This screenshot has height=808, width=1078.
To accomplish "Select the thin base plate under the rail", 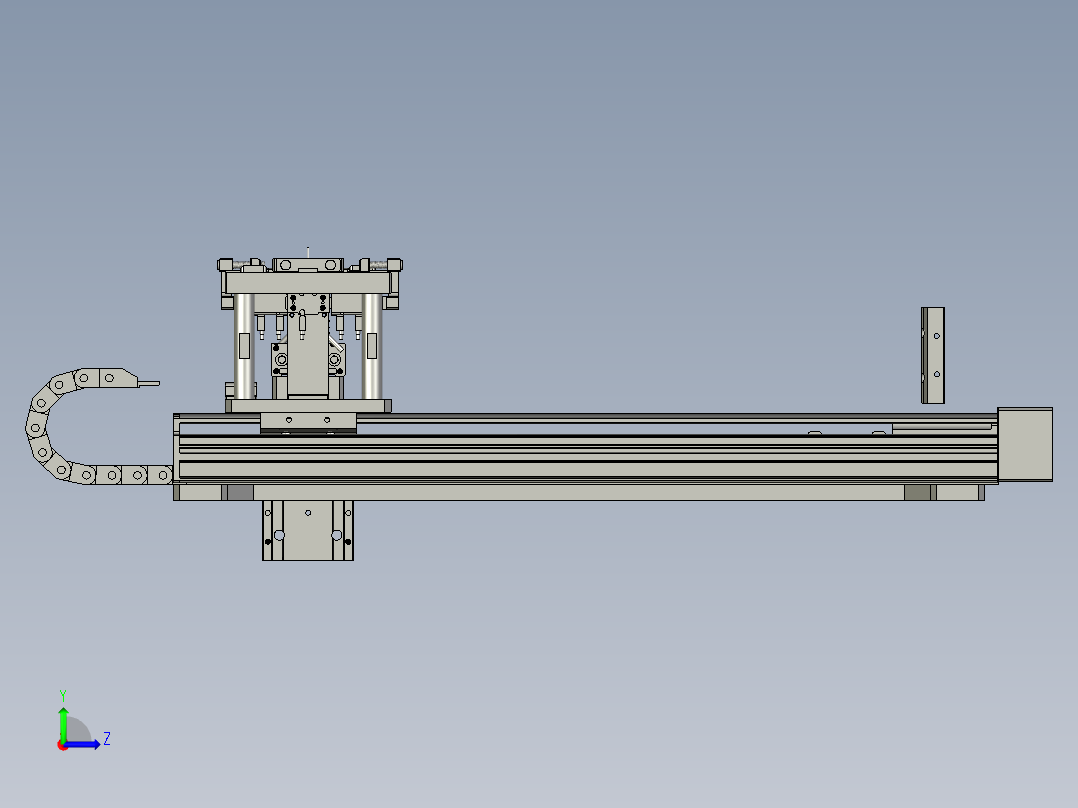I will click(x=579, y=492).
